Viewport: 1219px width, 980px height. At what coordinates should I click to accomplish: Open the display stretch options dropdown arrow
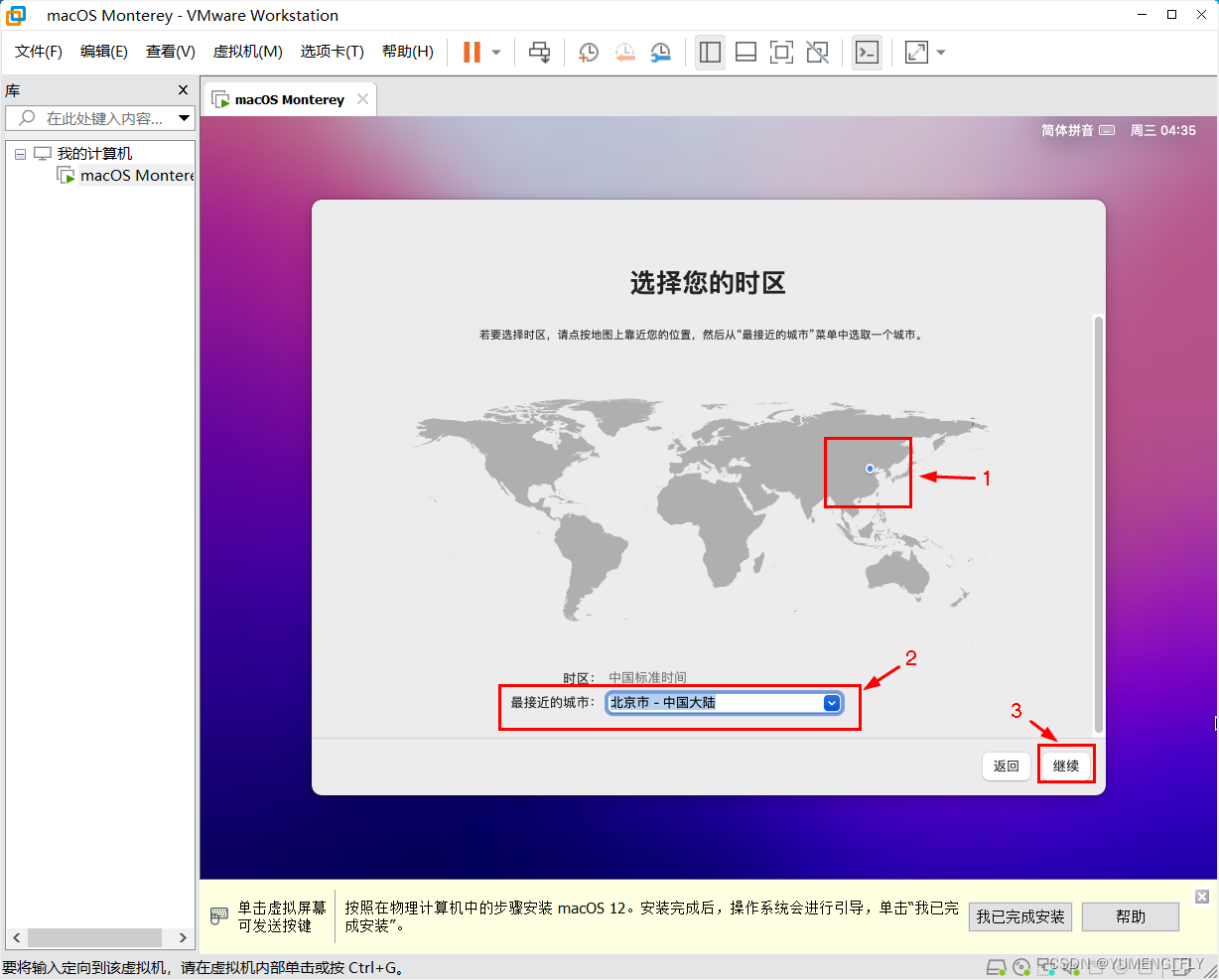(x=941, y=52)
